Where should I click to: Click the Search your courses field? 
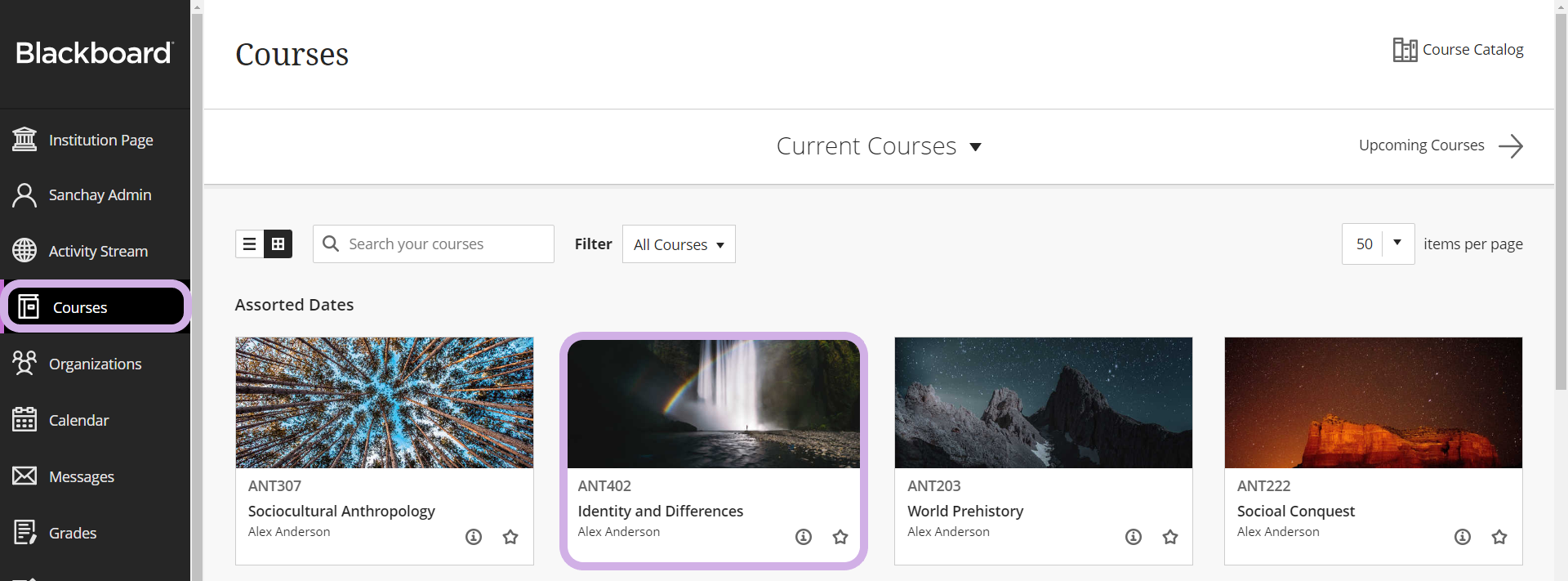[445, 244]
